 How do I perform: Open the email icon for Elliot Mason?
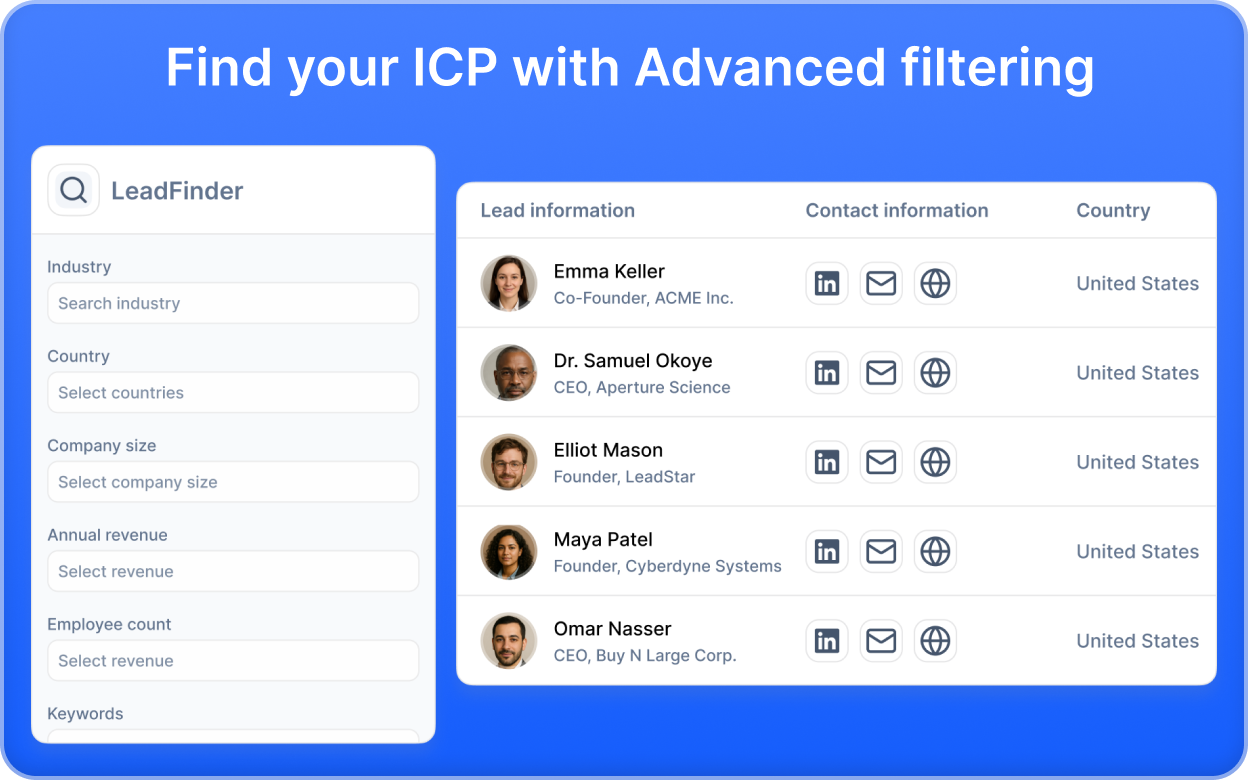[x=881, y=462]
